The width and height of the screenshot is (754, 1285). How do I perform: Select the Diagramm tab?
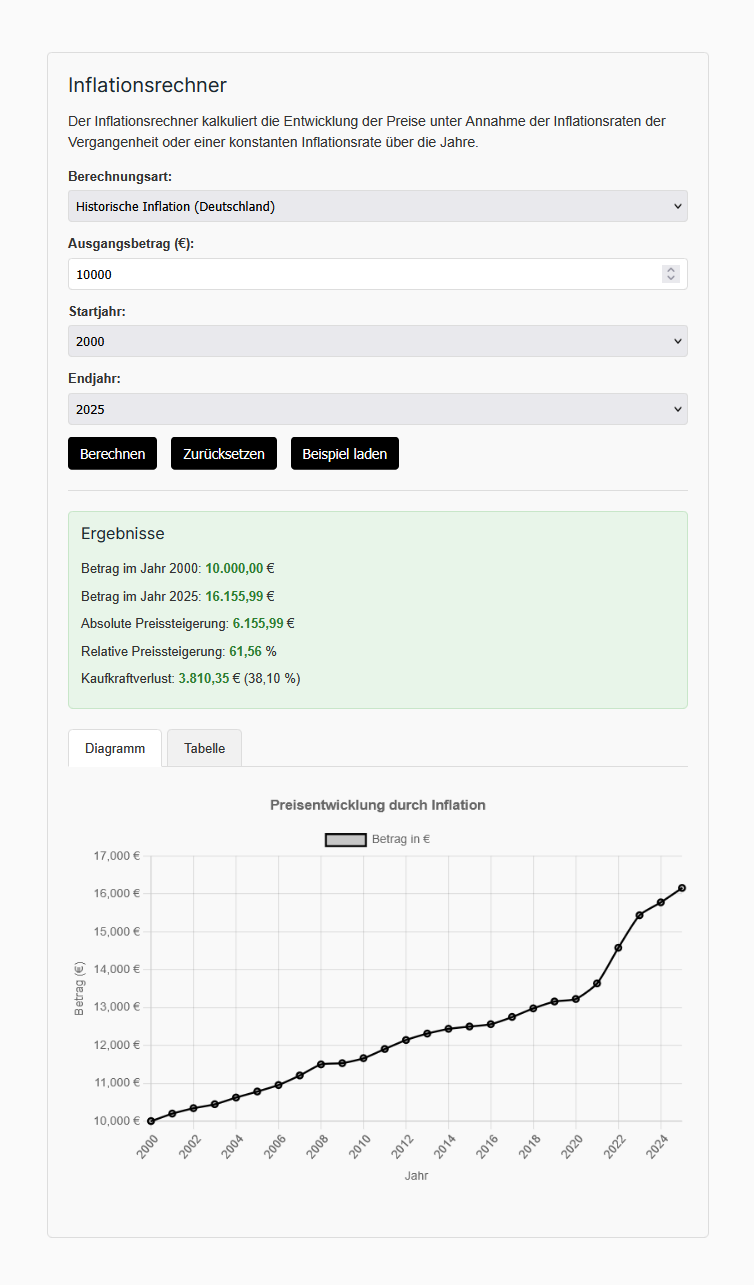pyautogui.click(x=114, y=747)
